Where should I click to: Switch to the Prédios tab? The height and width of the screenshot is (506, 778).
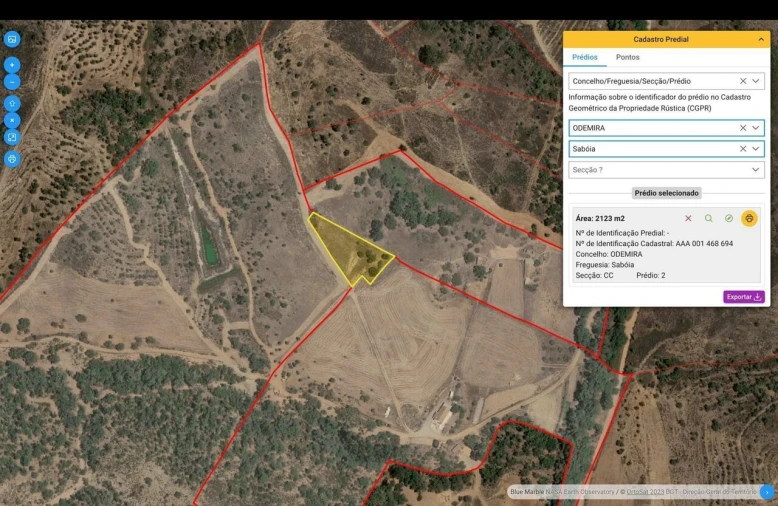[x=584, y=57]
